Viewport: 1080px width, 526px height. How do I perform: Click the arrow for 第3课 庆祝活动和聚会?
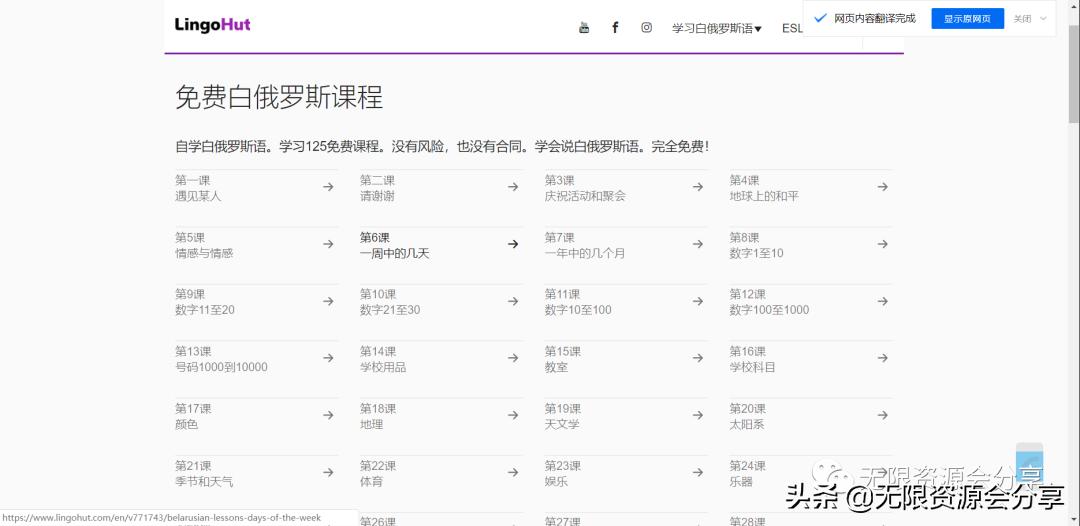pos(698,187)
